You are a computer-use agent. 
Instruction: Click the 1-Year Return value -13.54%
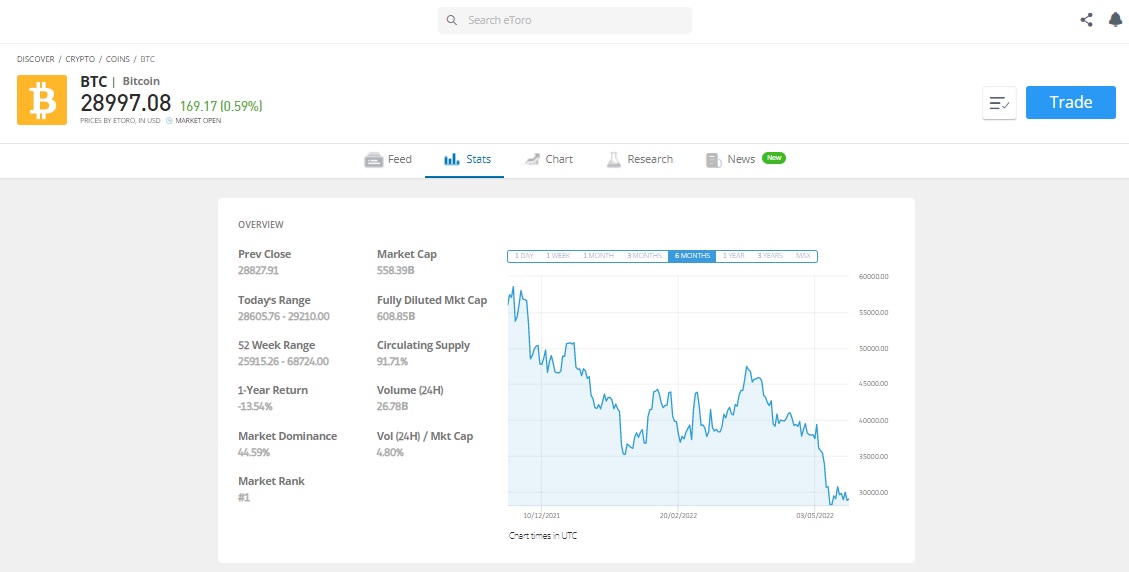click(255, 406)
